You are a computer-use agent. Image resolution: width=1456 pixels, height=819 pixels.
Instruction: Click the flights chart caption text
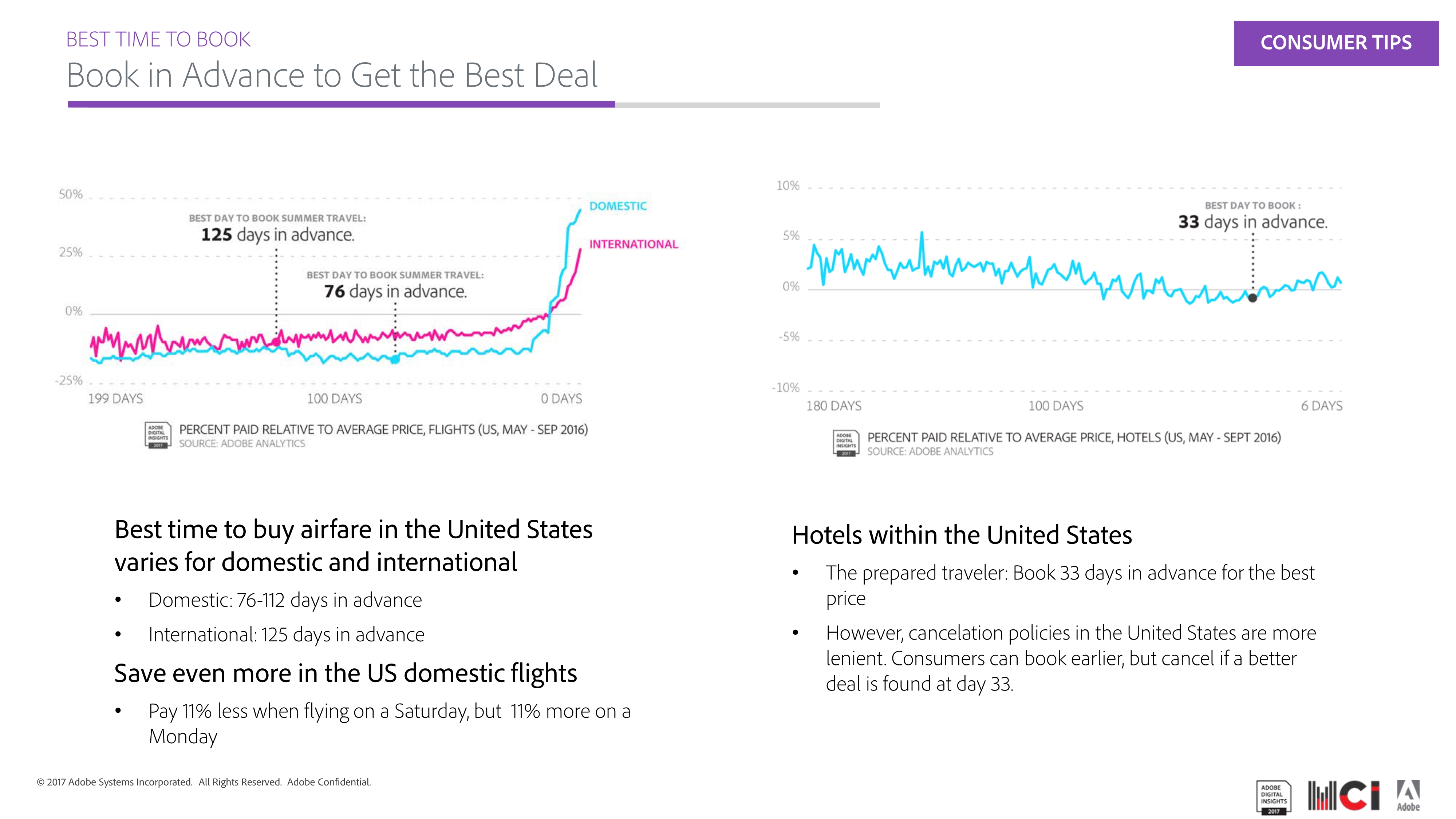tap(383, 430)
